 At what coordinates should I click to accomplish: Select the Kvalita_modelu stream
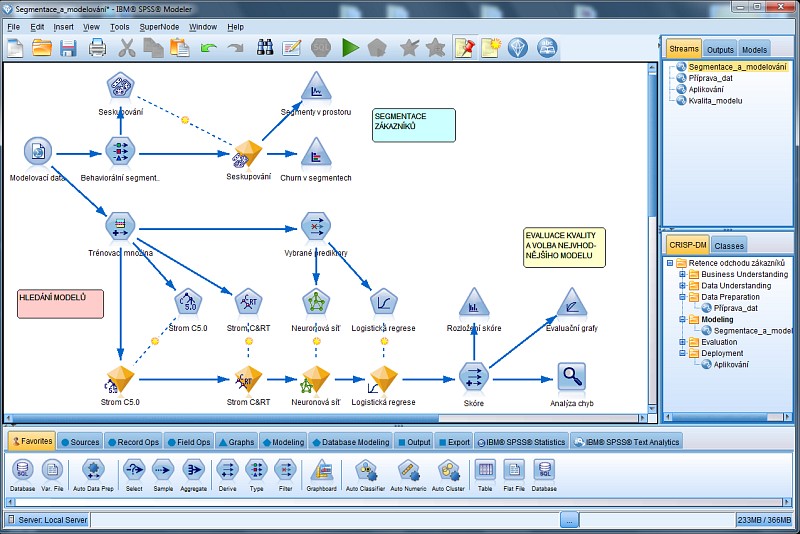click(x=715, y=100)
